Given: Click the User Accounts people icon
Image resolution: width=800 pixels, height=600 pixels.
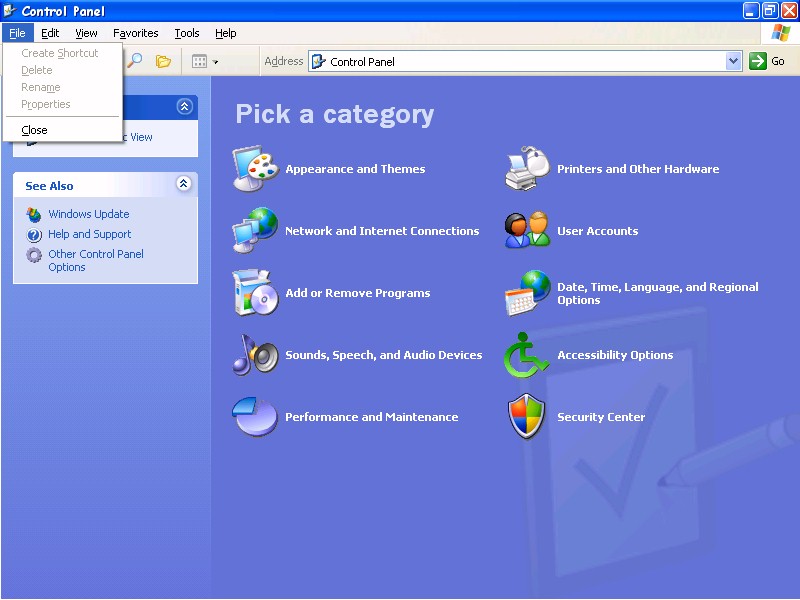Looking at the screenshot, I should 528,230.
